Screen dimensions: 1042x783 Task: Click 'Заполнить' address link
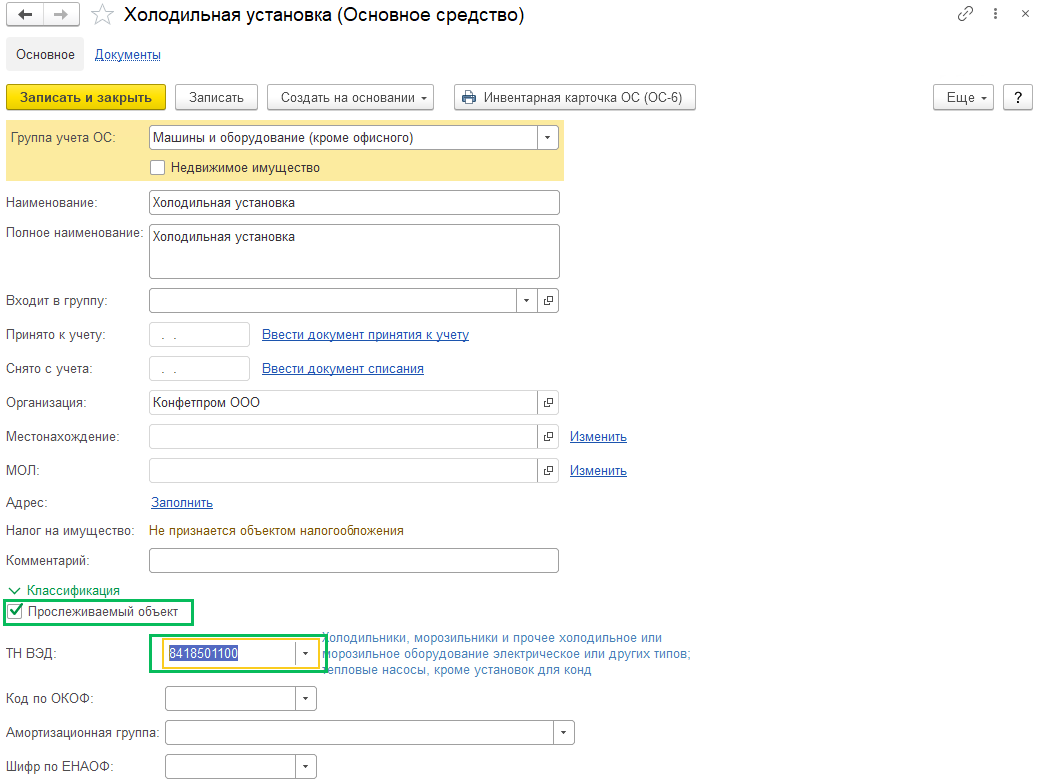(x=181, y=503)
